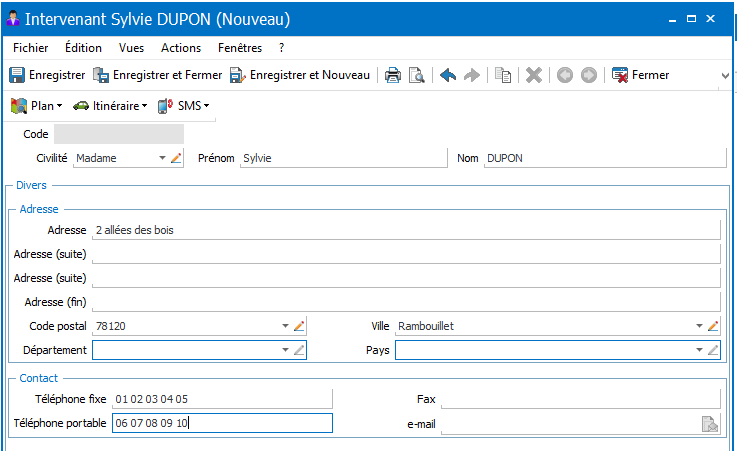
Task: Click the Fermer toolbar button
Action: click(640, 75)
